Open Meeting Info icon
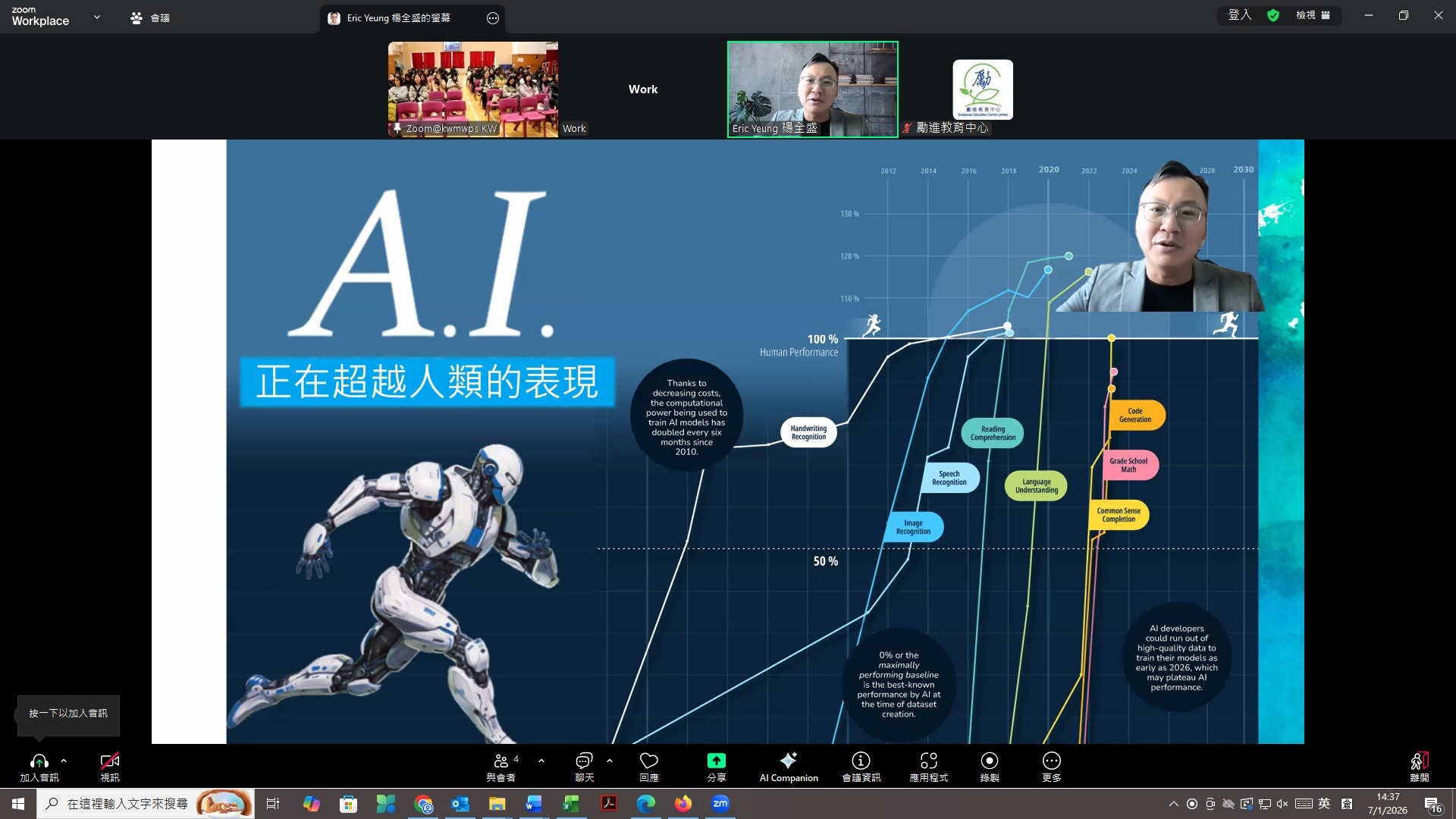1456x819 pixels. point(861,761)
